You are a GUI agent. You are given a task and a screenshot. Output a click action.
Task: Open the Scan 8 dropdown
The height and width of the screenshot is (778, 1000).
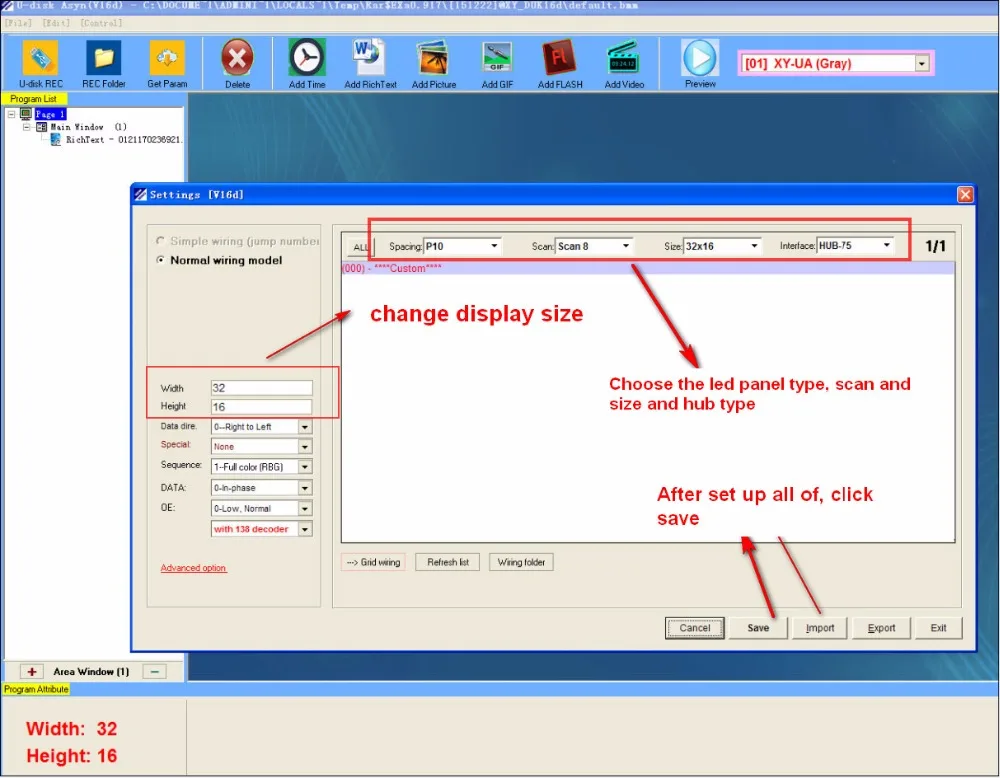click(626, 246)
